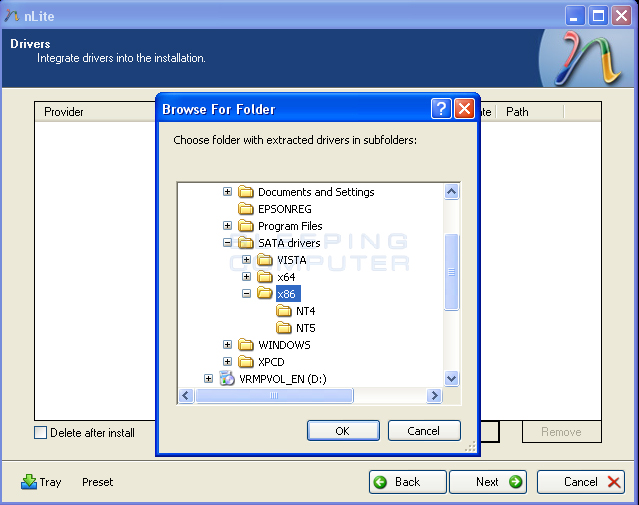Expand the VISTA folder node

click(x=246, y=260)
